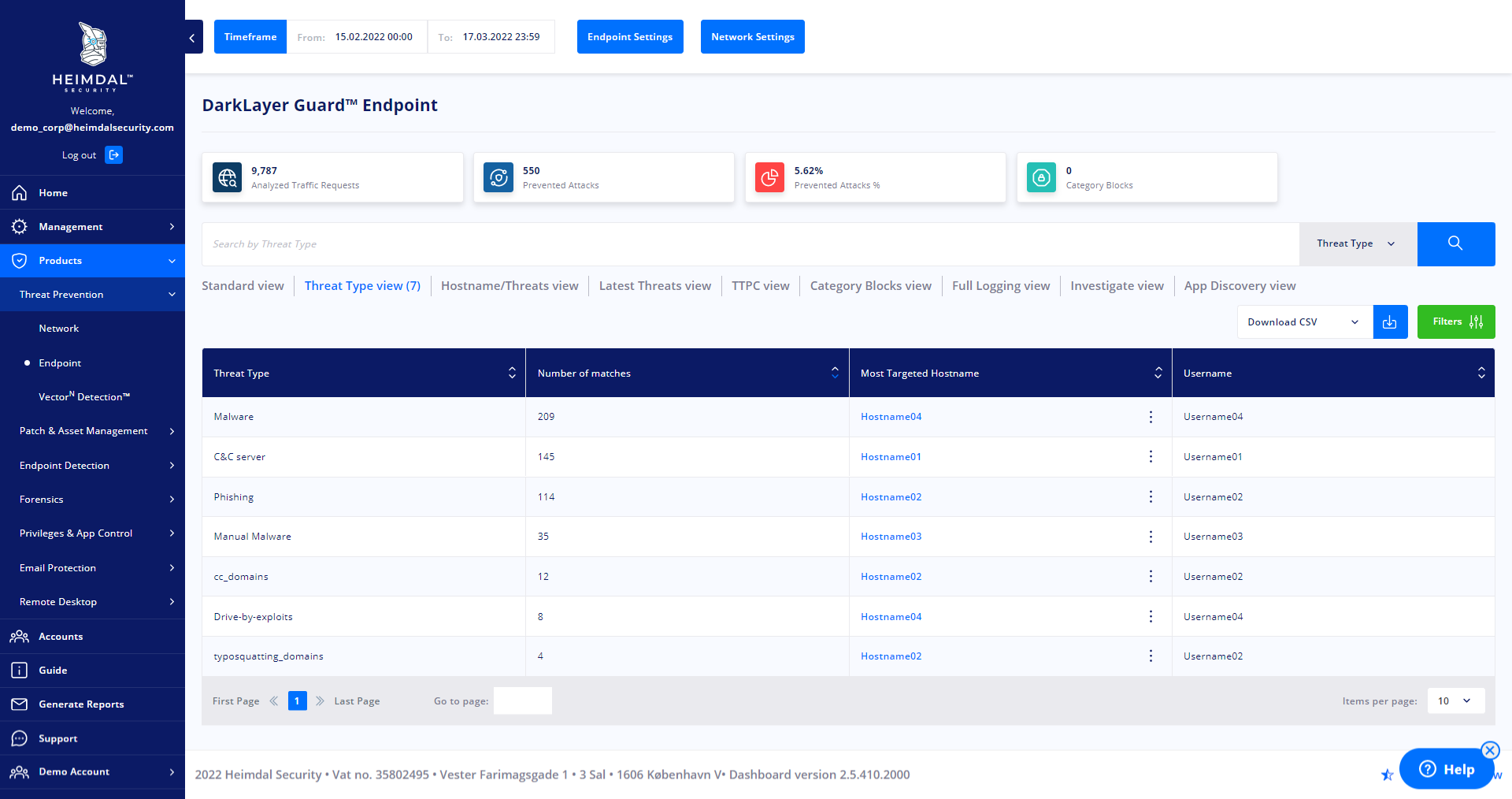The image size is (1512, 799).
Task: Click the green Filters button
Action: click(1455, 321)
